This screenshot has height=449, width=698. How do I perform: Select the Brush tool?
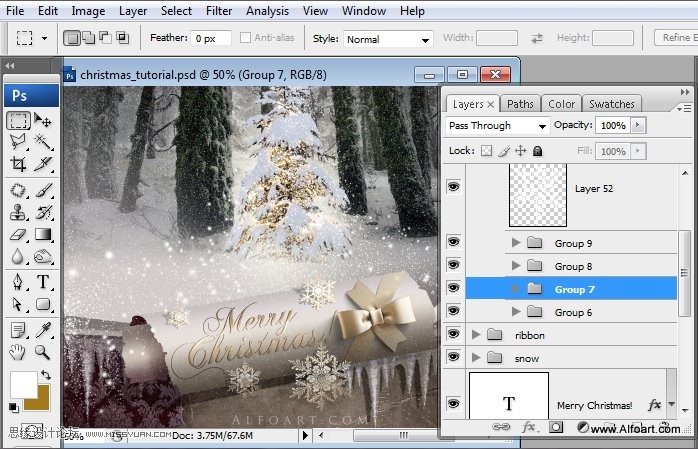[44, 189]
